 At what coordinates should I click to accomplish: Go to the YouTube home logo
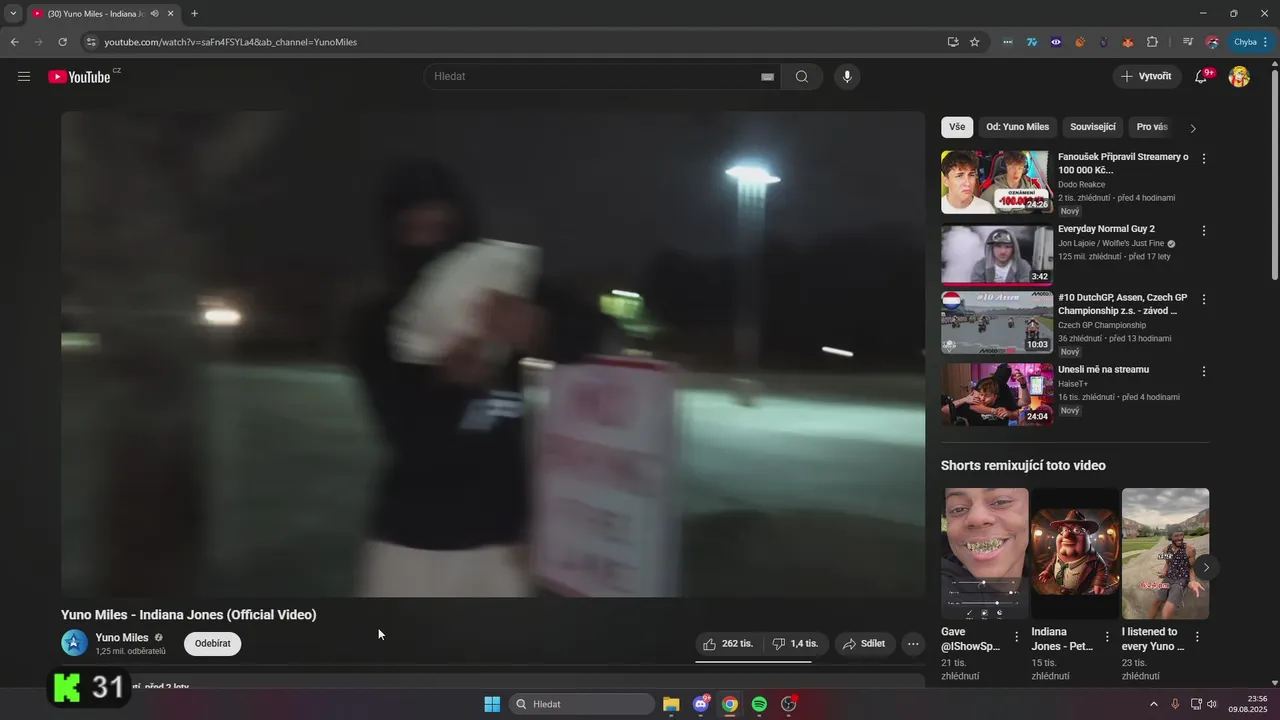coord(79,77)
